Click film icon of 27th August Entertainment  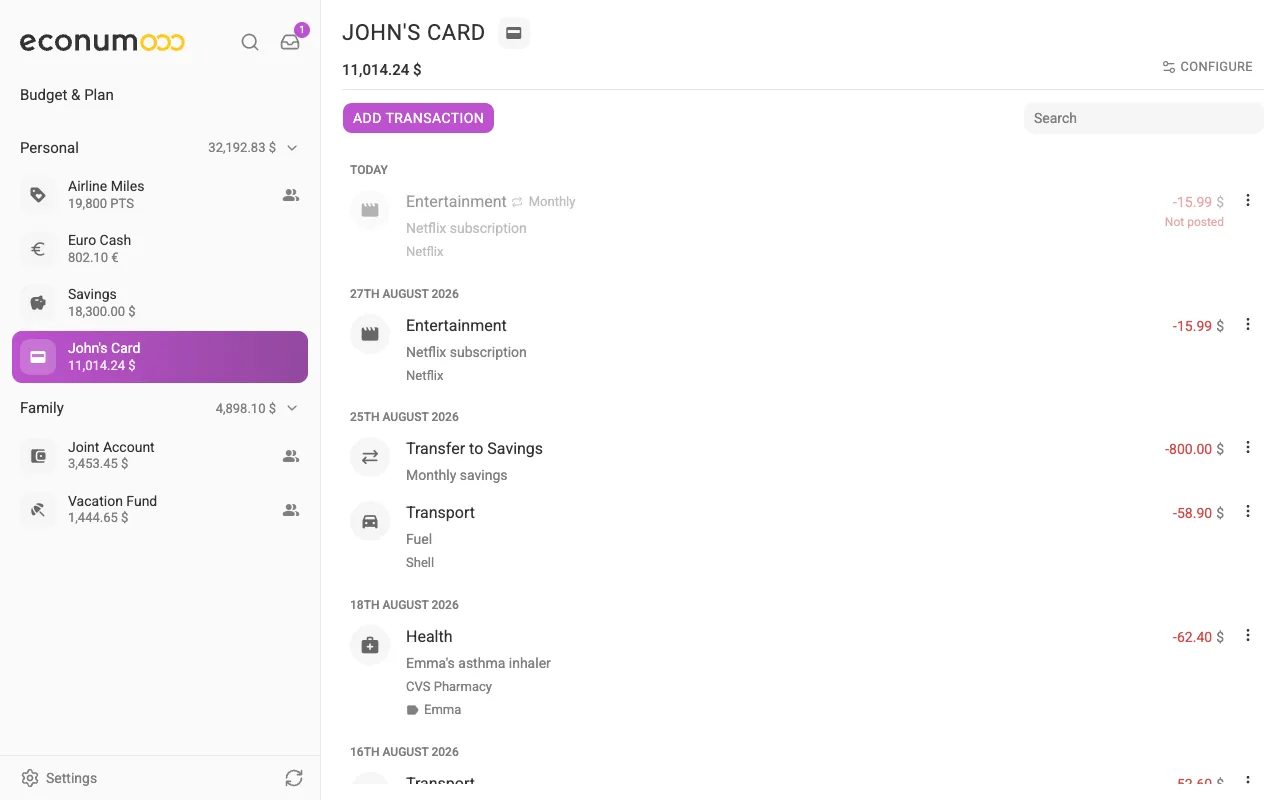pos(370,334)
